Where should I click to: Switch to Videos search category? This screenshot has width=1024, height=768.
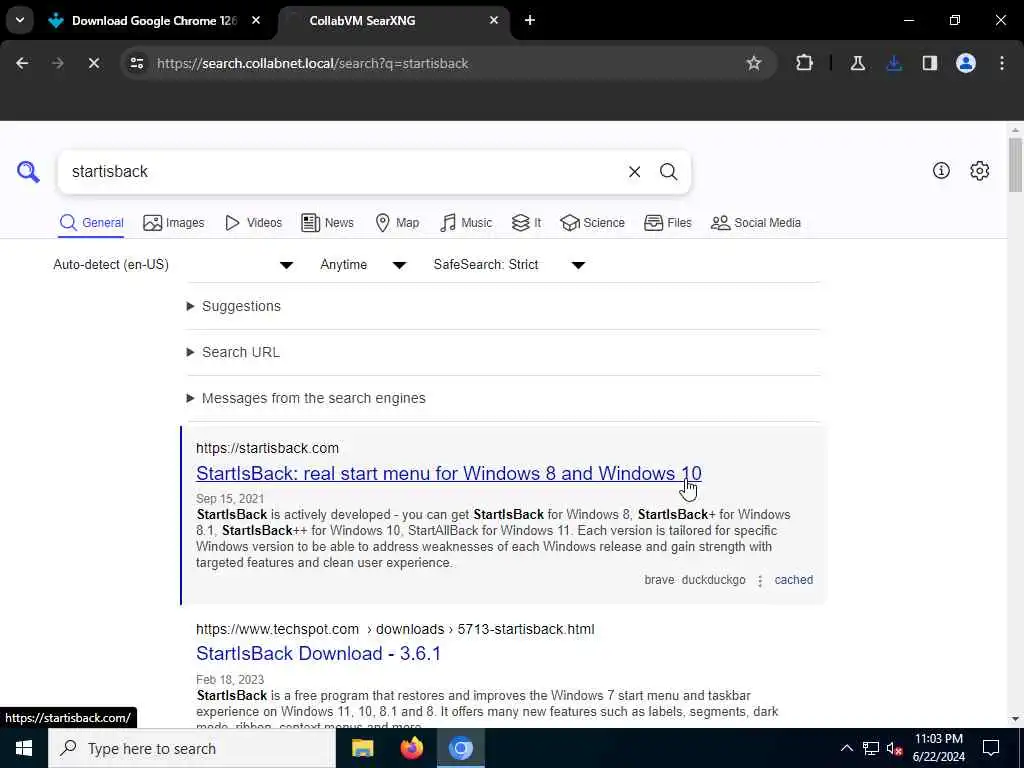click(253, 223)
